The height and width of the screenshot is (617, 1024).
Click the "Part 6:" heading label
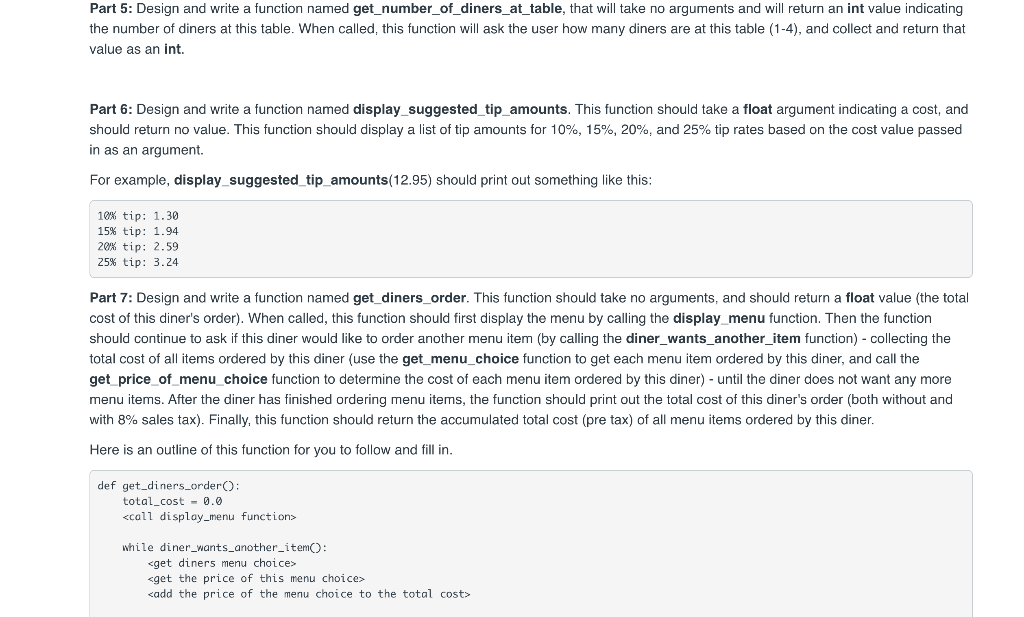tap(110, 110)
